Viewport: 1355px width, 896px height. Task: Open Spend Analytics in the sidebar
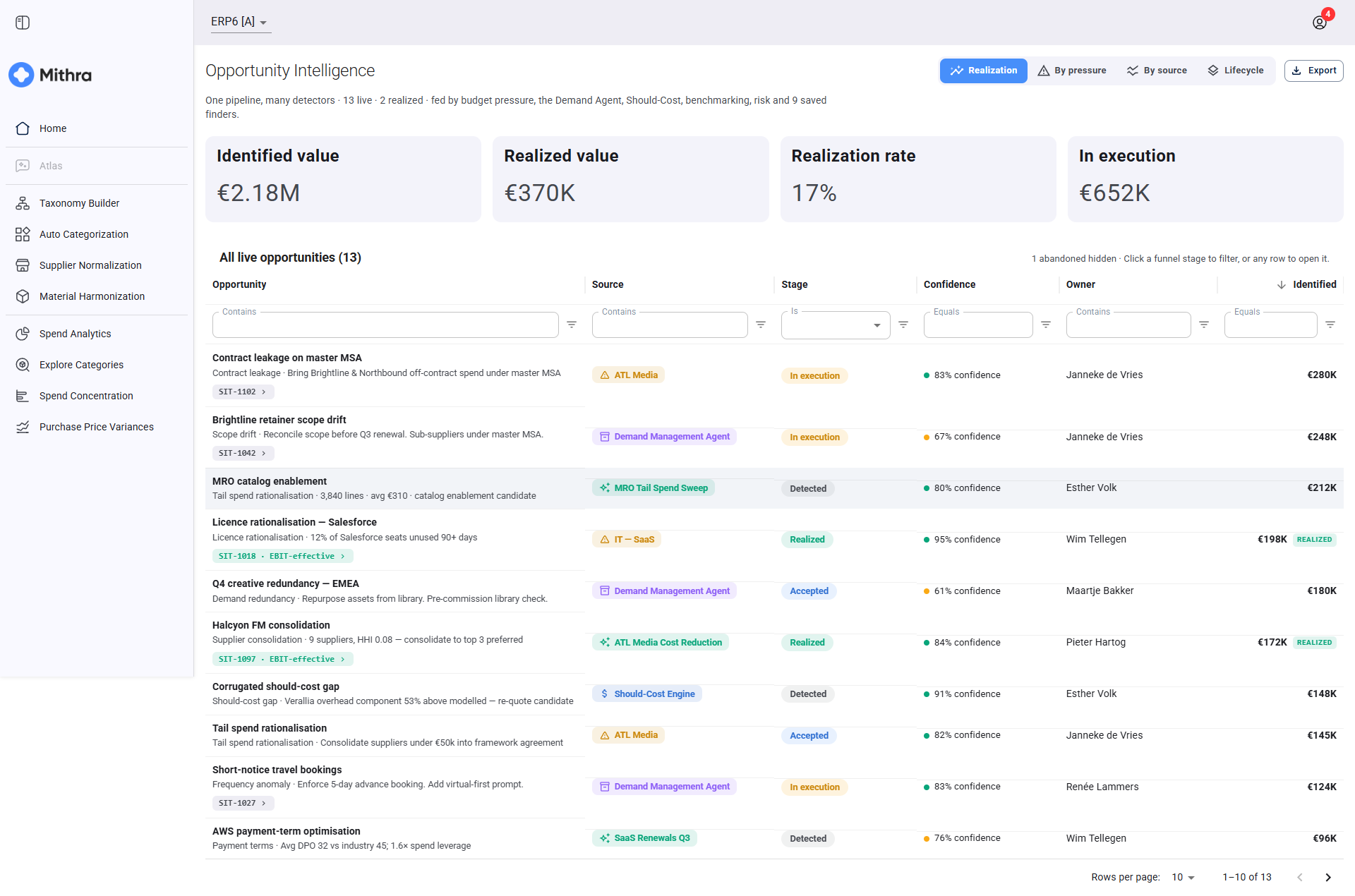[97, 334]
